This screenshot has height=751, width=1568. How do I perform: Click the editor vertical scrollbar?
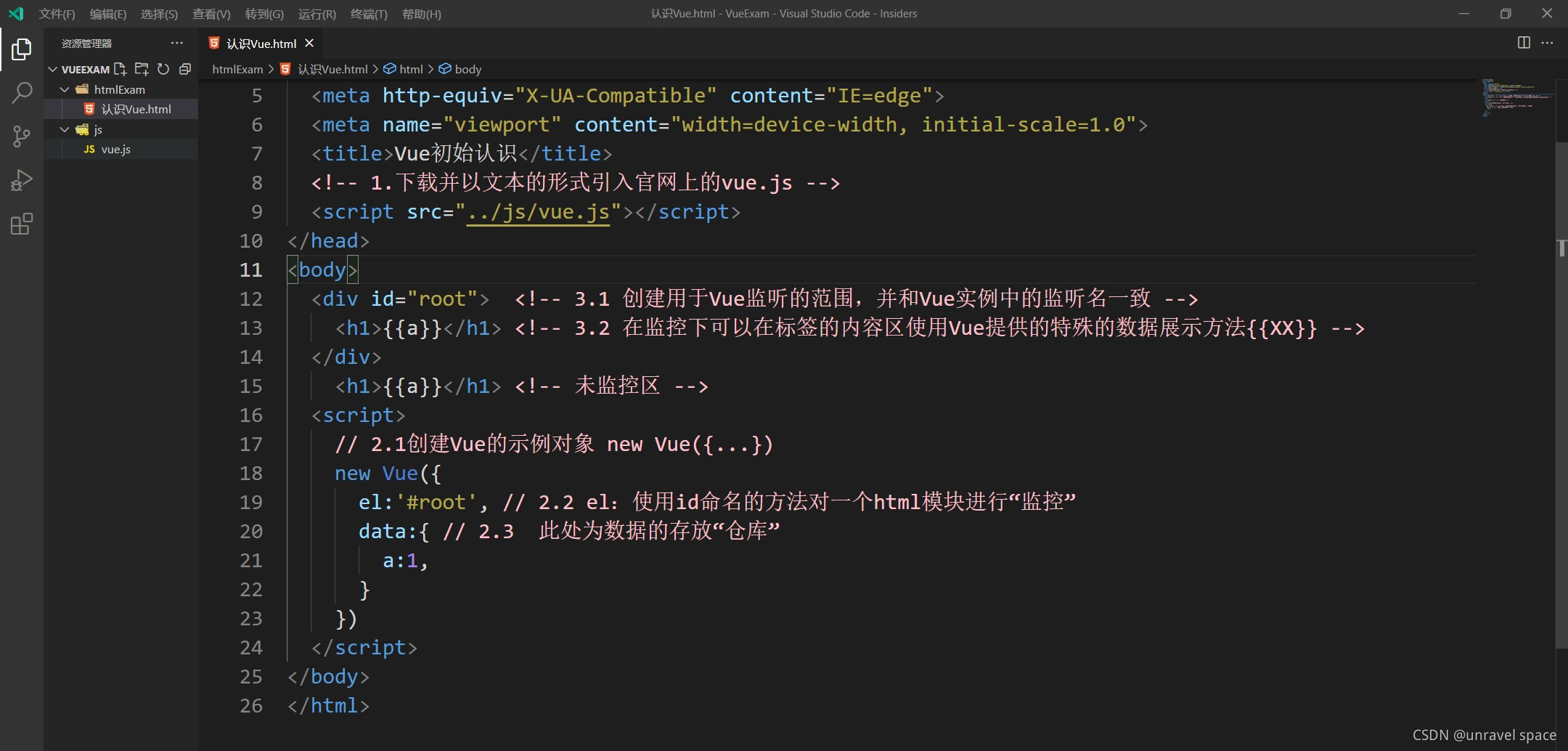coord(1561,394)
